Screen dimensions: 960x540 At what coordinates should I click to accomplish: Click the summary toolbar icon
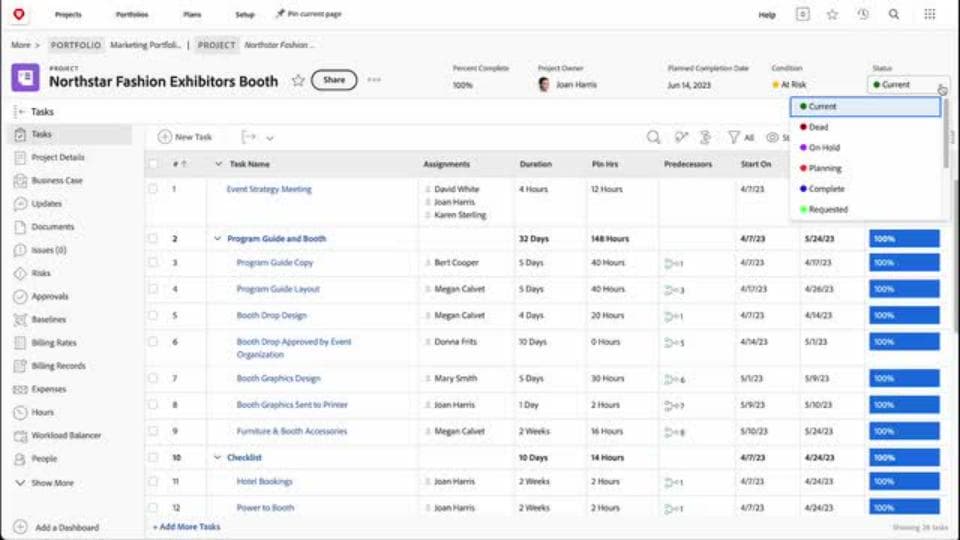pyautogui.click(x=705, y=137)
